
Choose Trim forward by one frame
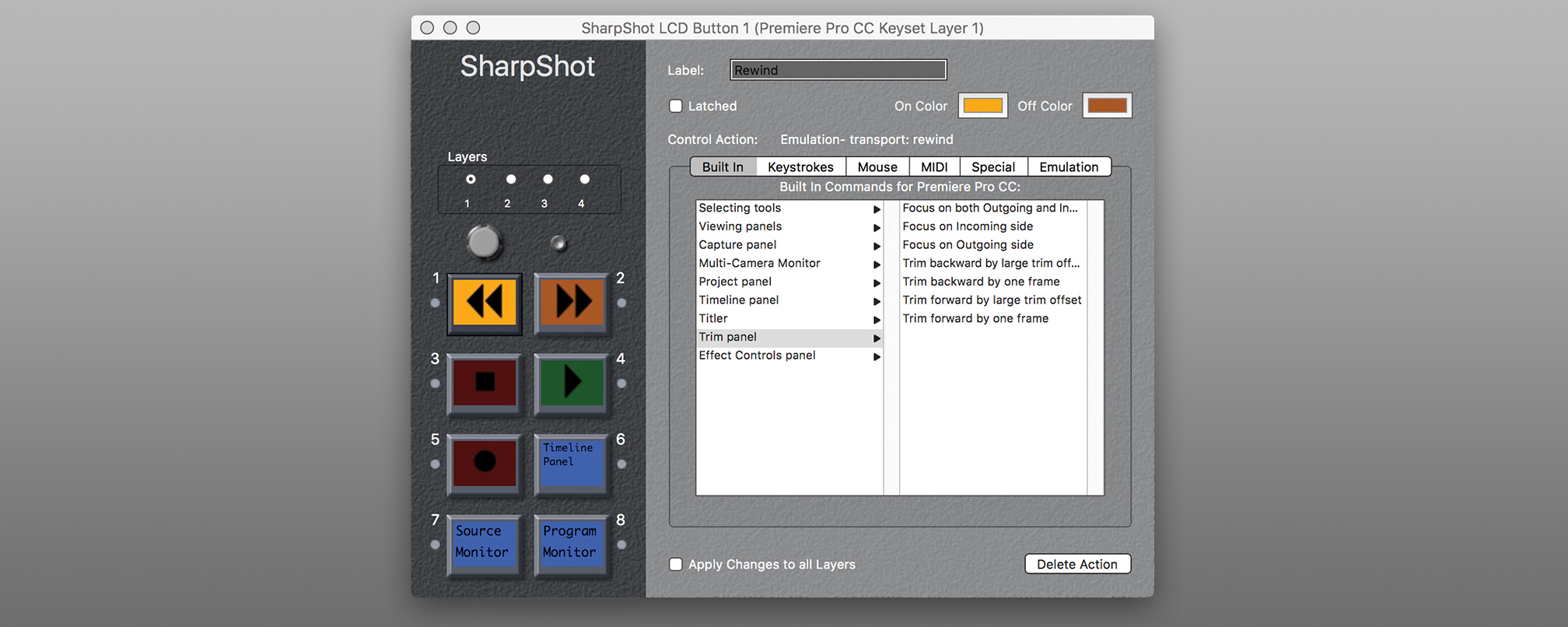975,318
